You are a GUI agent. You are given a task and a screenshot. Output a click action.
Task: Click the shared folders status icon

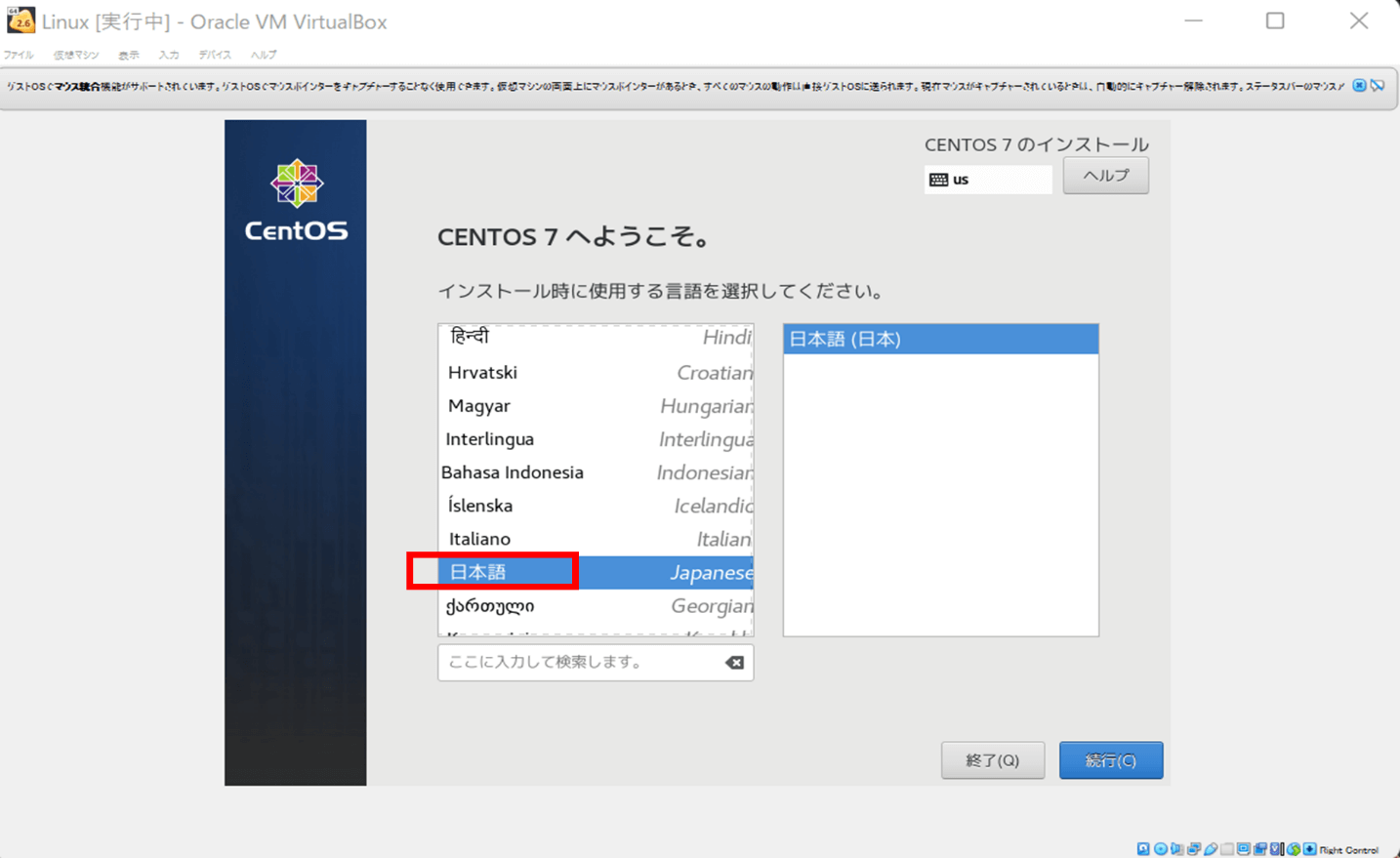1227,849
